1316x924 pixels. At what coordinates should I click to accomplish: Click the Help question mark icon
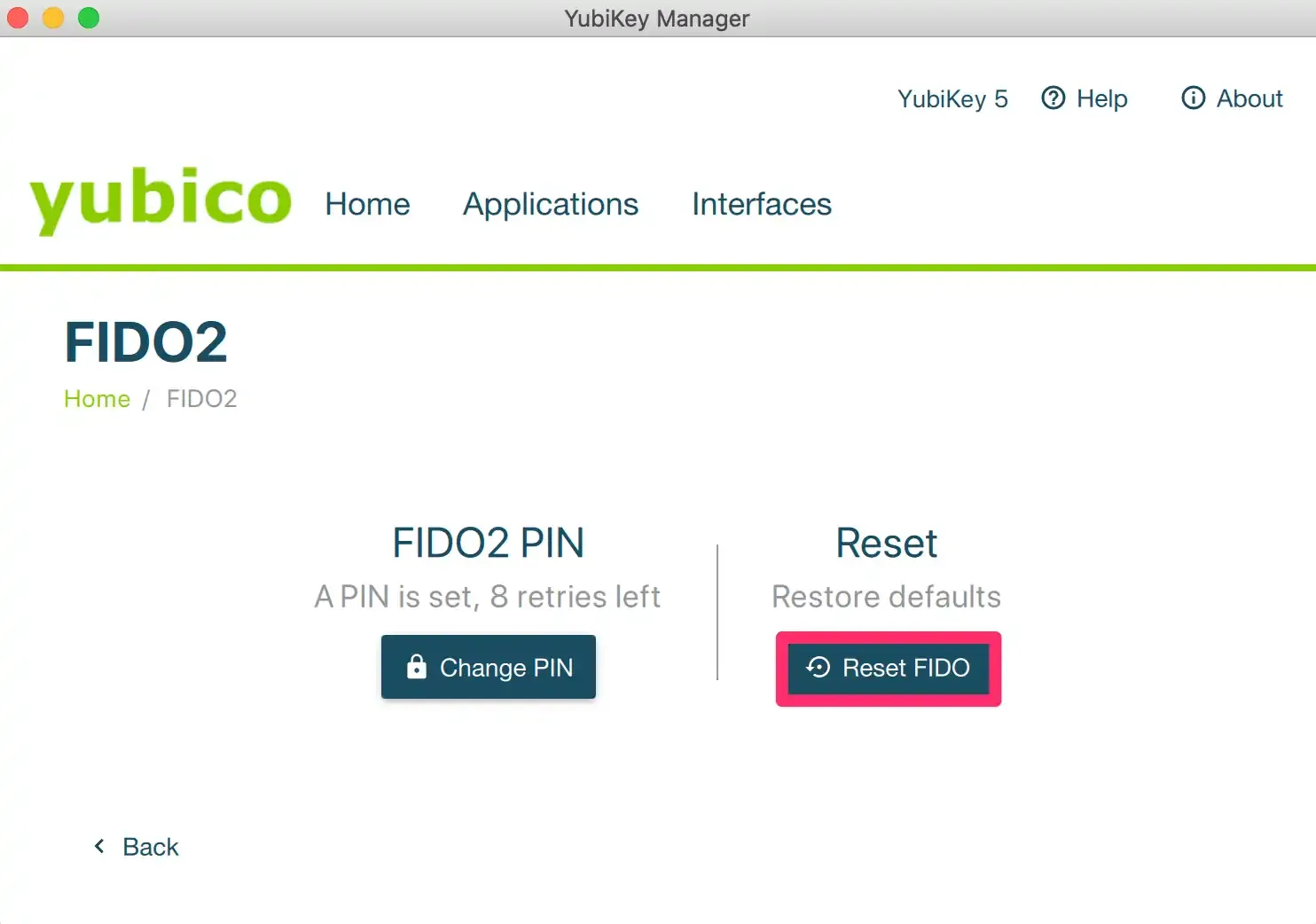pyautogui.click(x=1053, y=98)
